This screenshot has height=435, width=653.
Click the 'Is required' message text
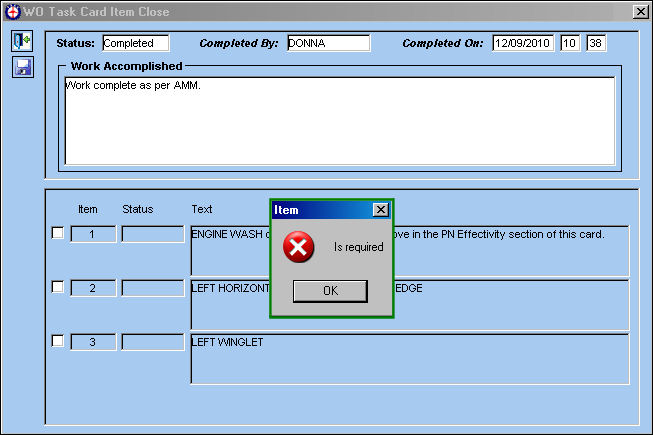359,247
